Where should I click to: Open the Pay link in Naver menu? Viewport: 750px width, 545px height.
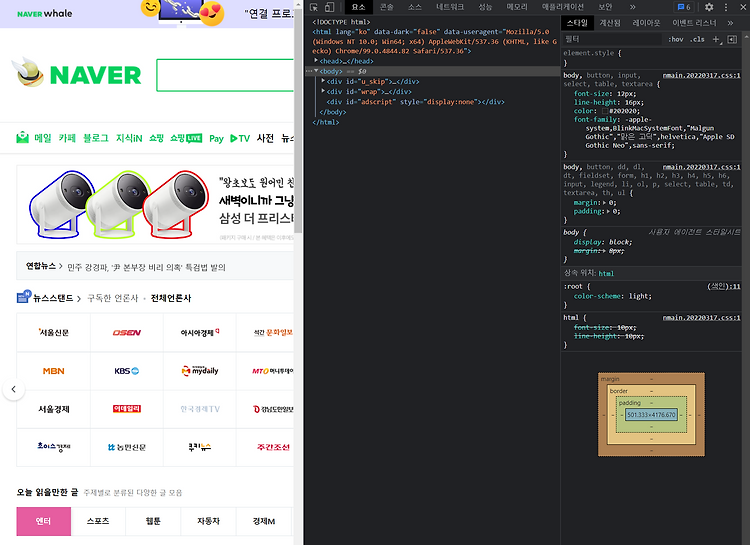tap(216, 139)
